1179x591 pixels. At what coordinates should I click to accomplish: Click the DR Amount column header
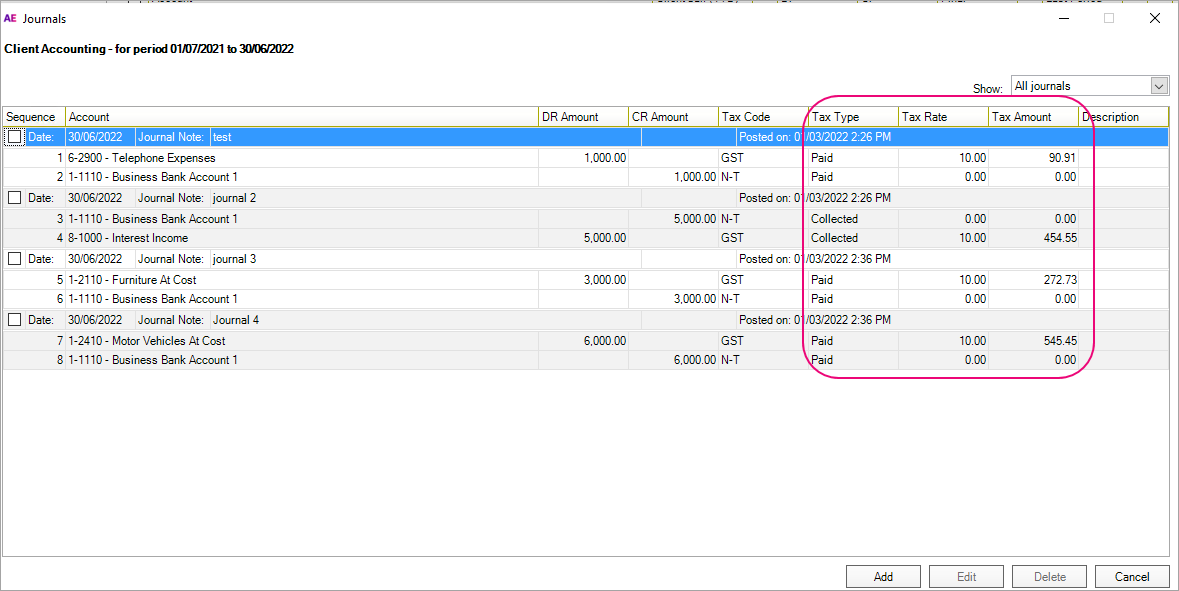coord(583,117)
